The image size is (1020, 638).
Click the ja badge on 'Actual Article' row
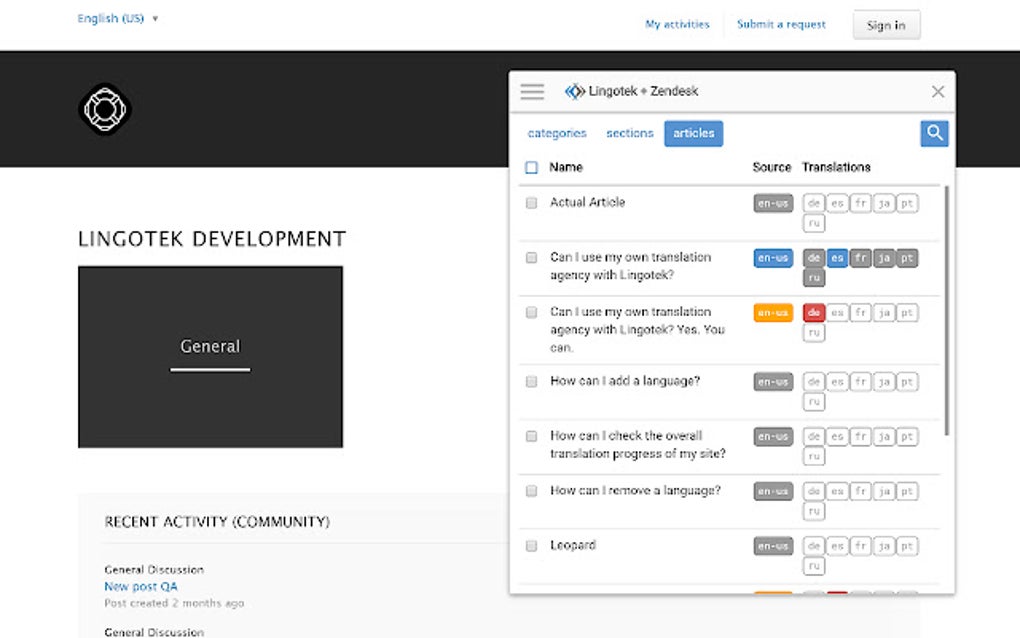[883, 203]
